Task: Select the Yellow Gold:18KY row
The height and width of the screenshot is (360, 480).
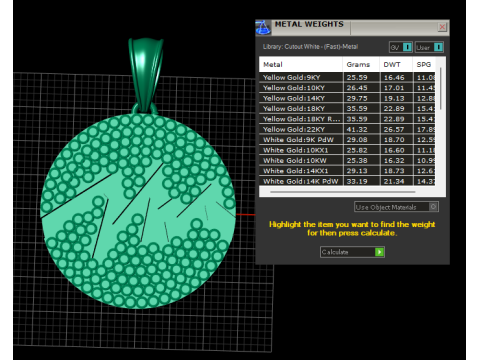Action: [x=347, y=108]
